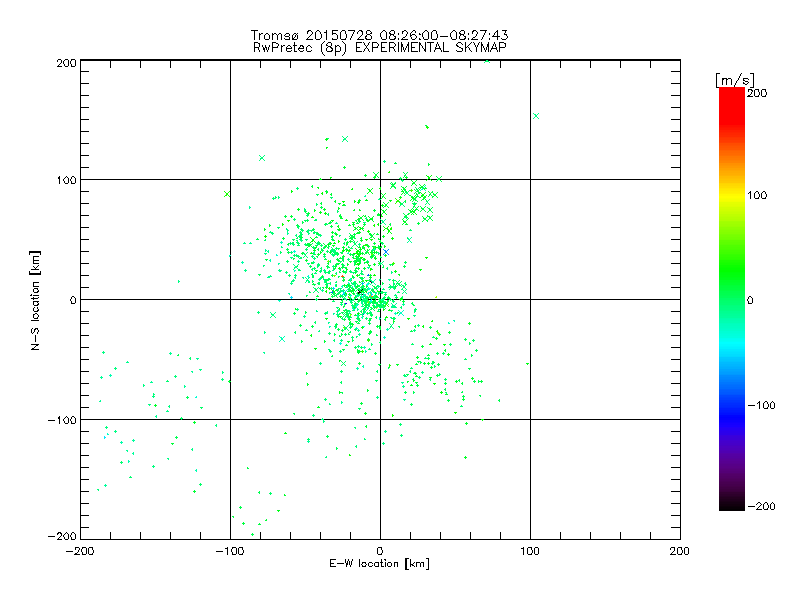Click the y-axis tick label '100'
This screenshot has height=600, width=800.
pyautogui.click(x=66, y=180)
